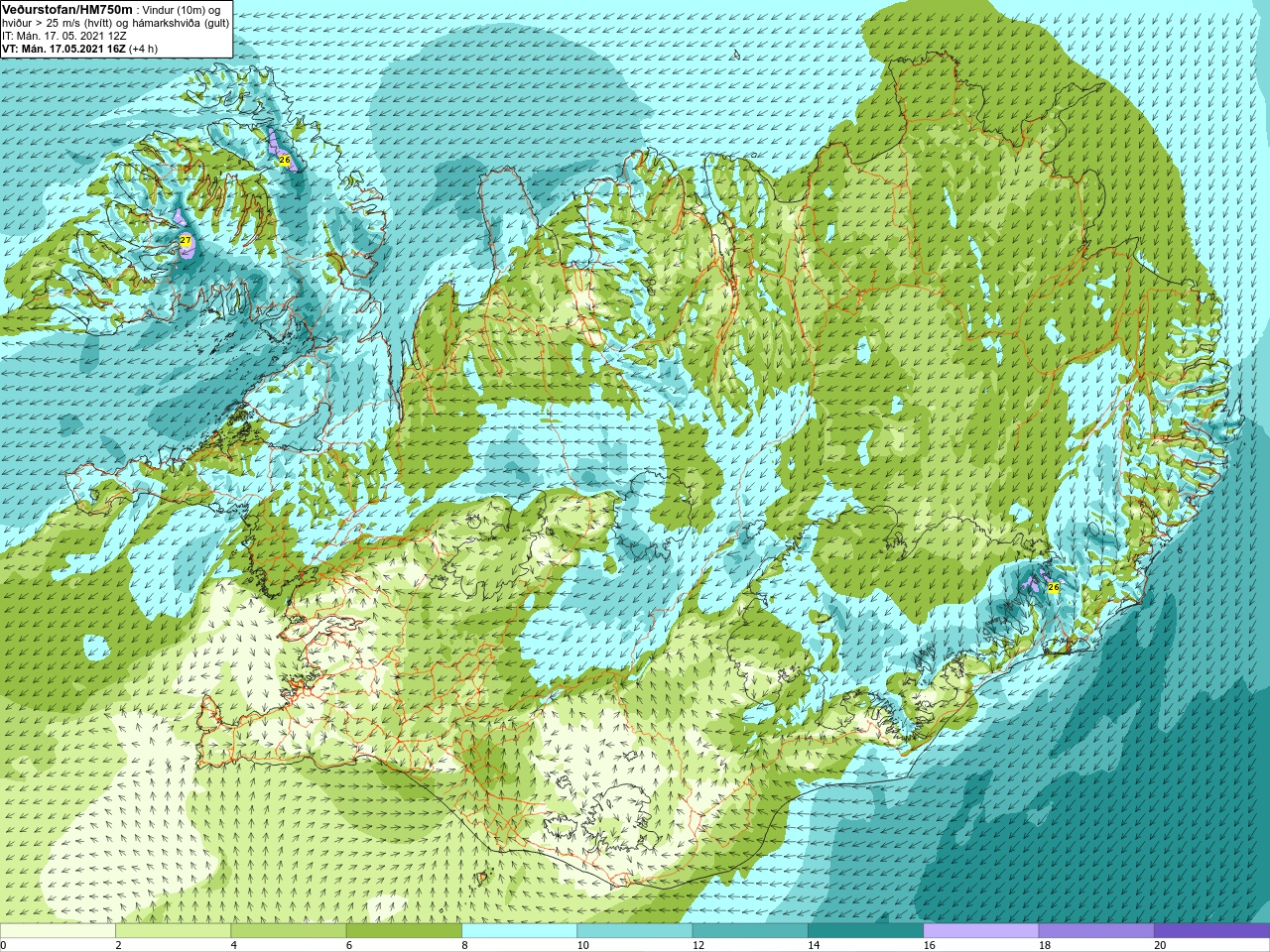Click the legend scale number 16
This screenshot has height=952, width=1270.
point(929,945)
